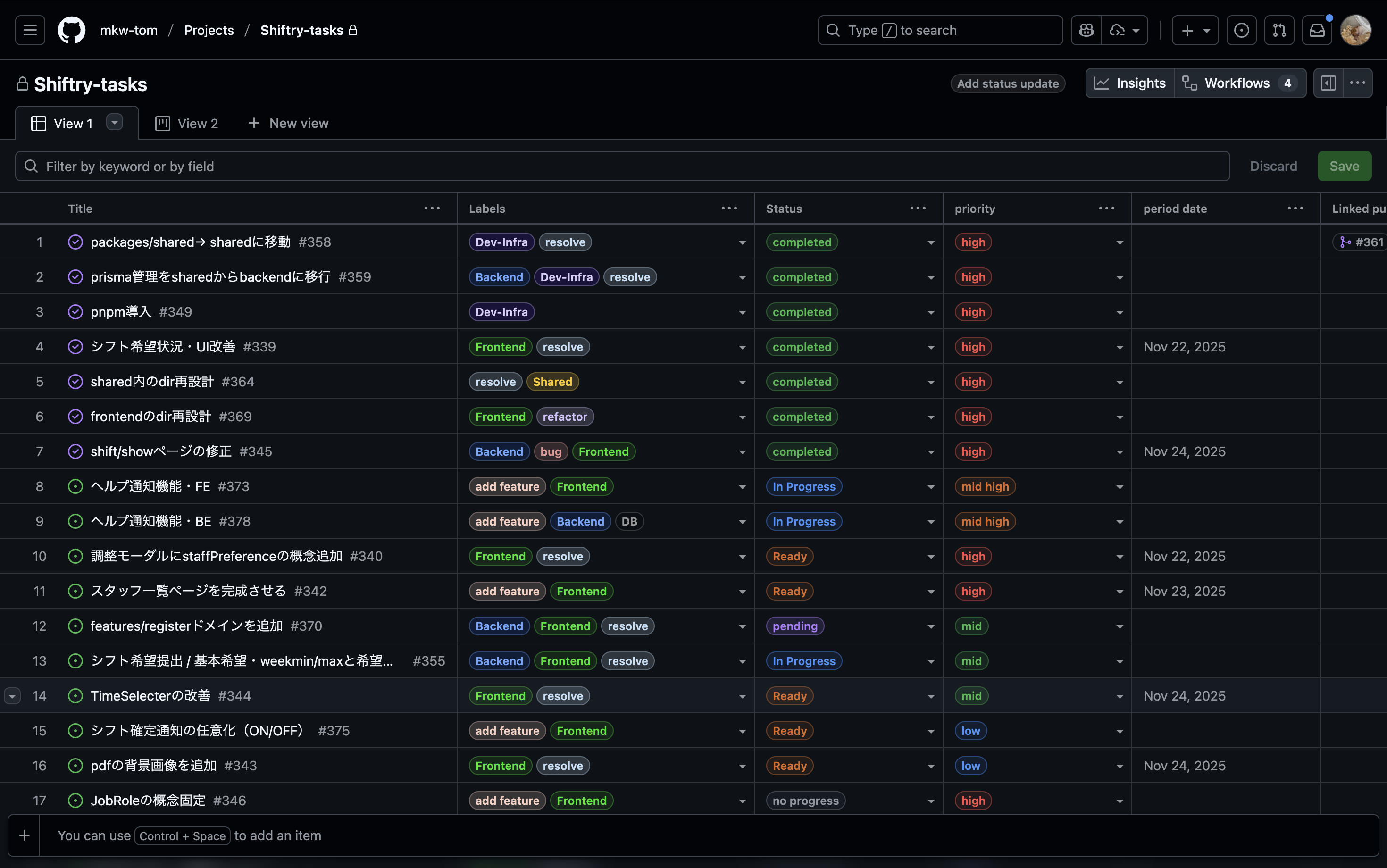Open row 14 actions menu arrow
Image resolution: width=1387 pixels, height=868 pixels.
pyautogui.click(x=13, y=696)
